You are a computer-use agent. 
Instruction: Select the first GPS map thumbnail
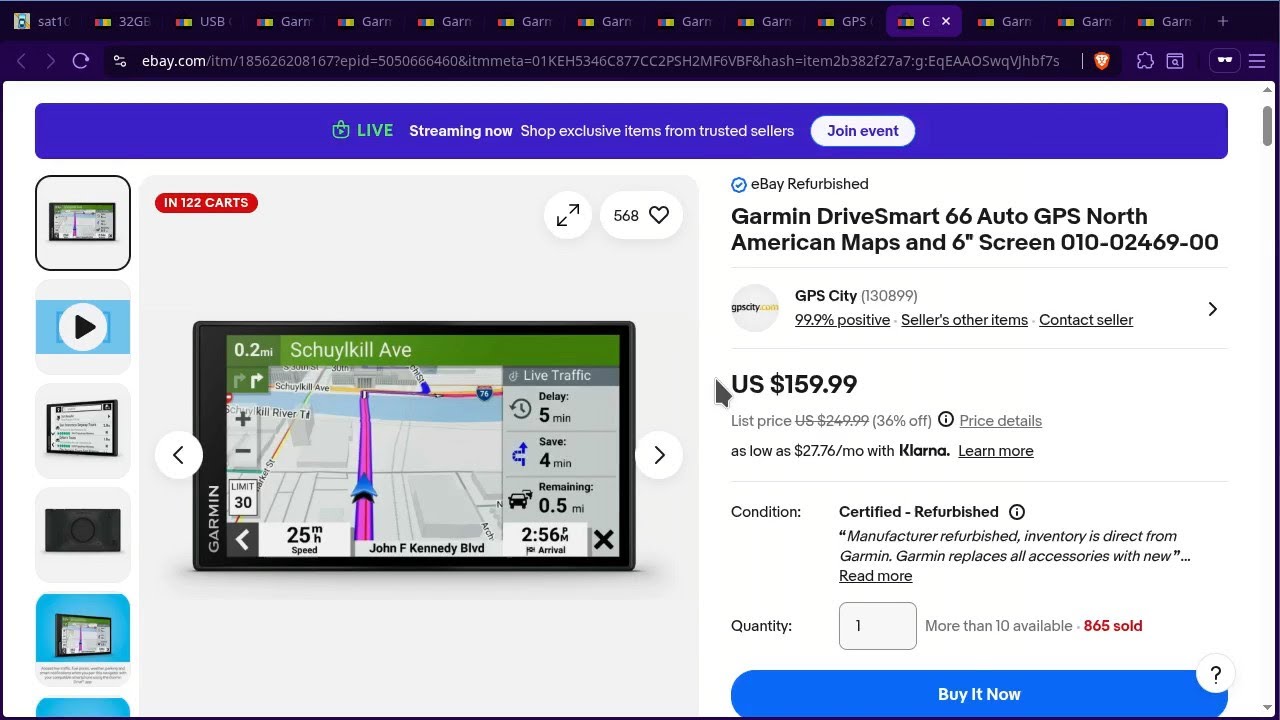(x=83, y=223)
